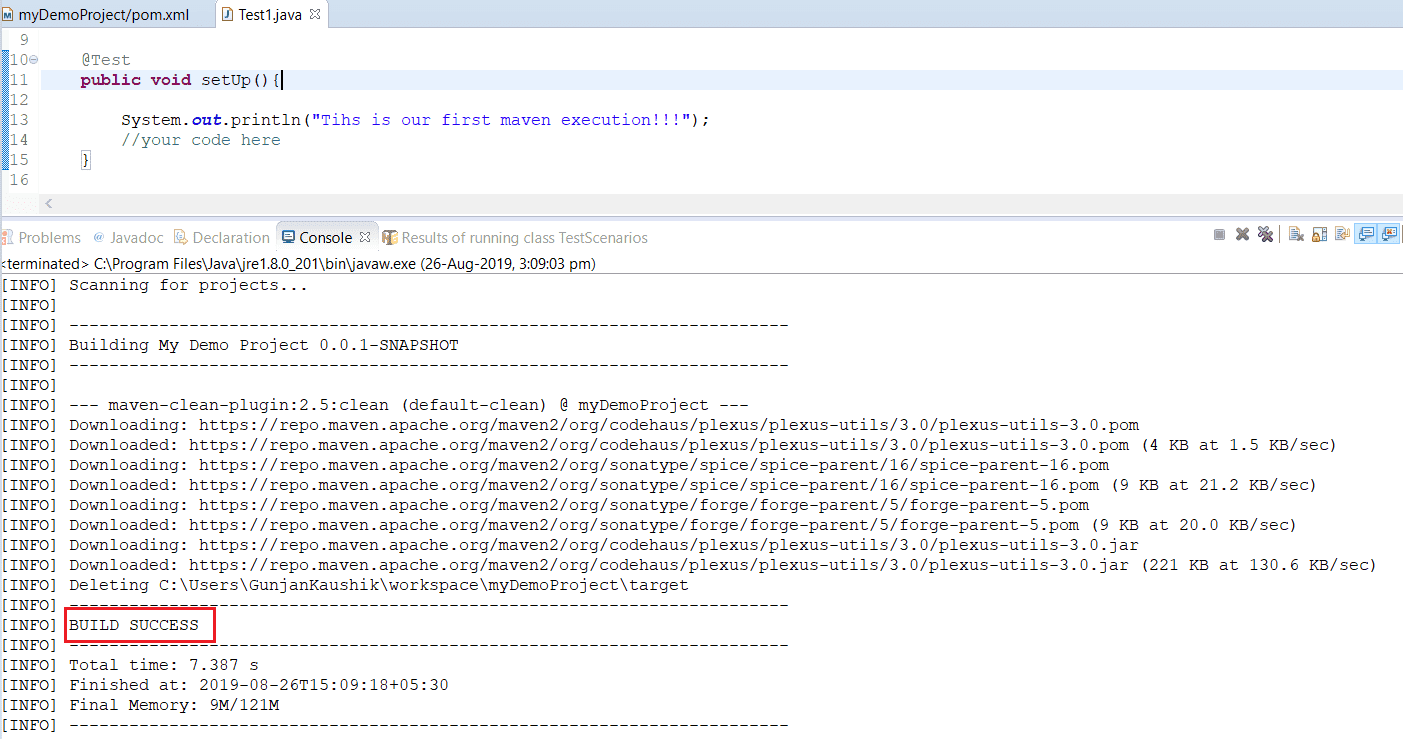This screenshot has height=739, width=1403.
Task: Click Remove Launch gray X icon
Action: [1242, 234]
